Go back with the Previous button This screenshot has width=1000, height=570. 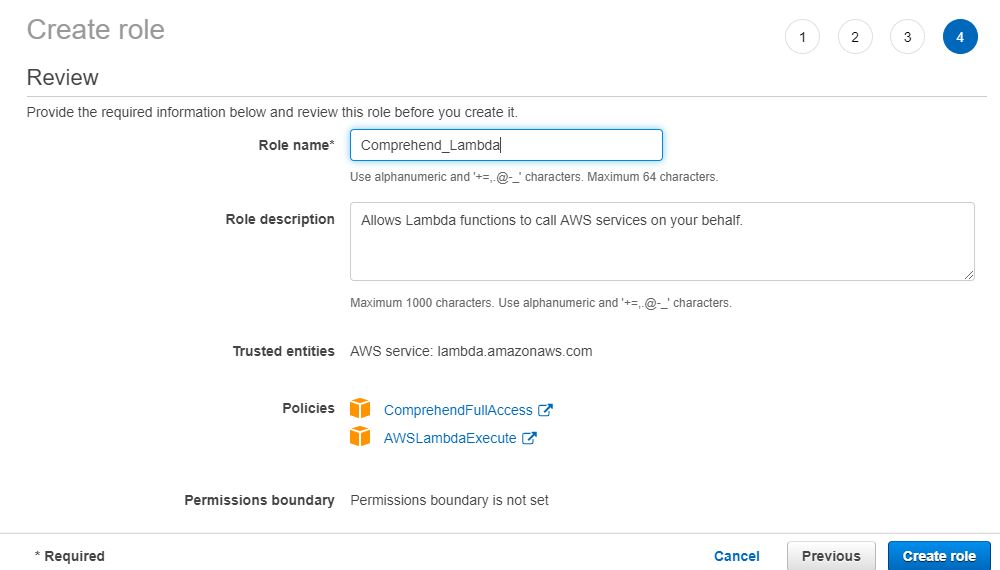831,556
